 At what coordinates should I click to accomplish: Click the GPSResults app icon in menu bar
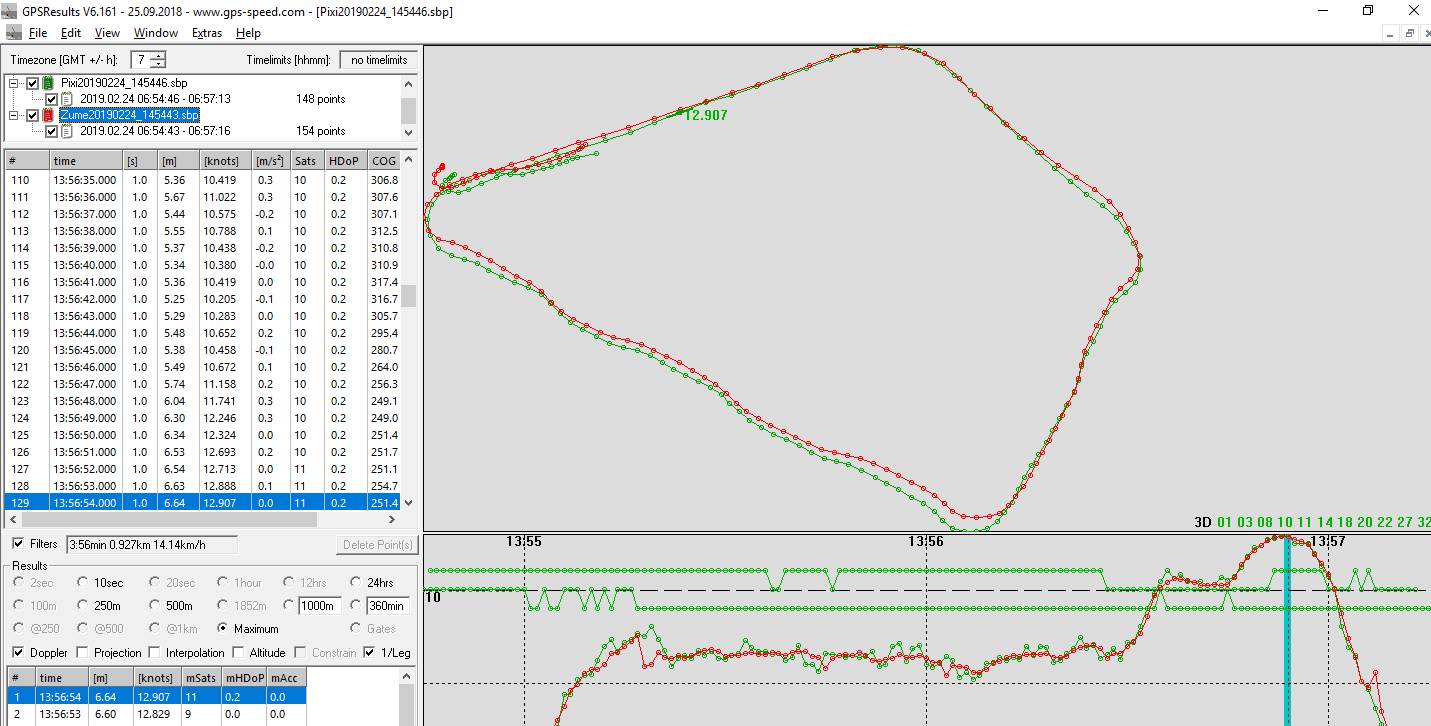[x=13, y=33]
